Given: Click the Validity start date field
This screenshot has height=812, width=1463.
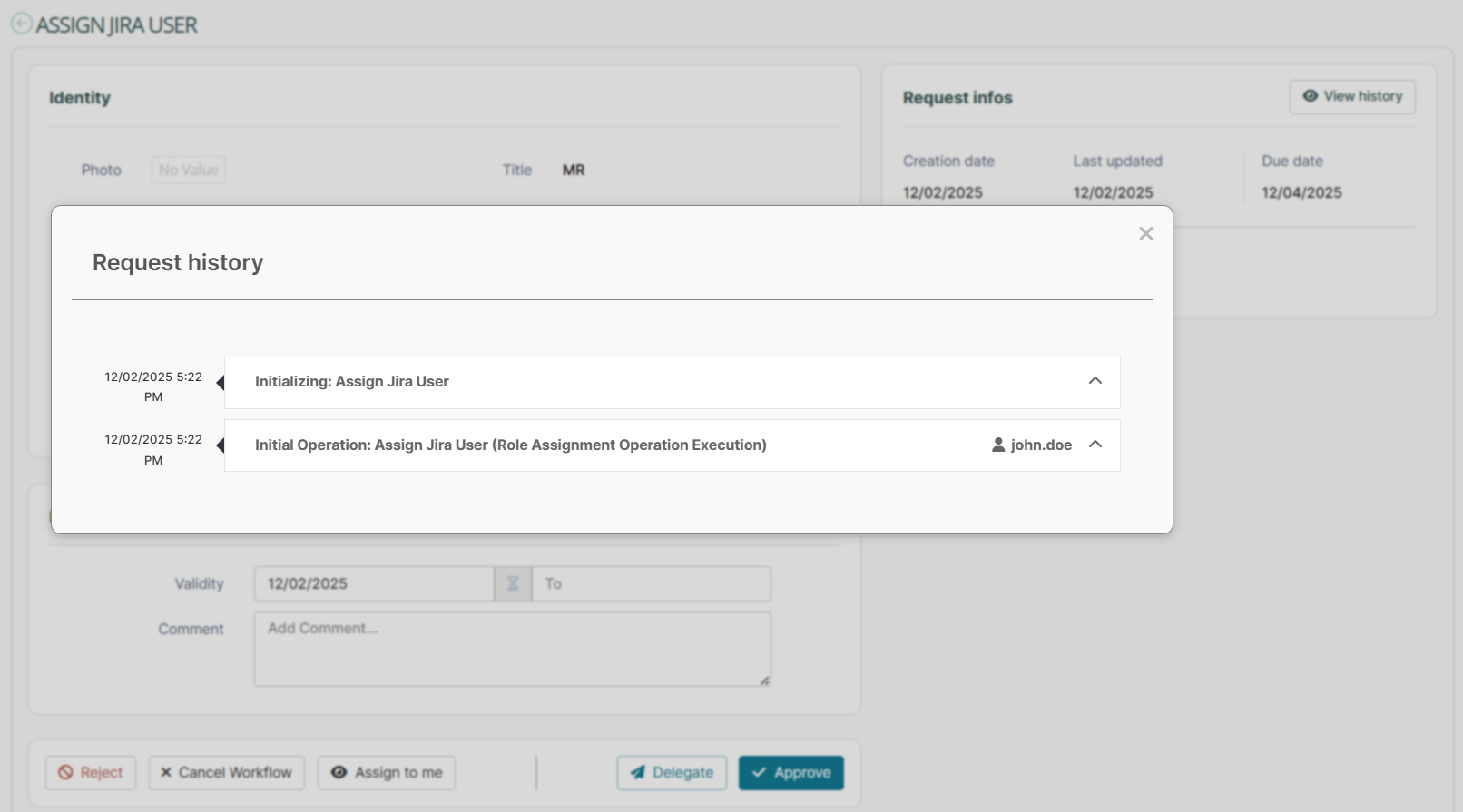Looking at the screenshot, I should click(373, 584).
